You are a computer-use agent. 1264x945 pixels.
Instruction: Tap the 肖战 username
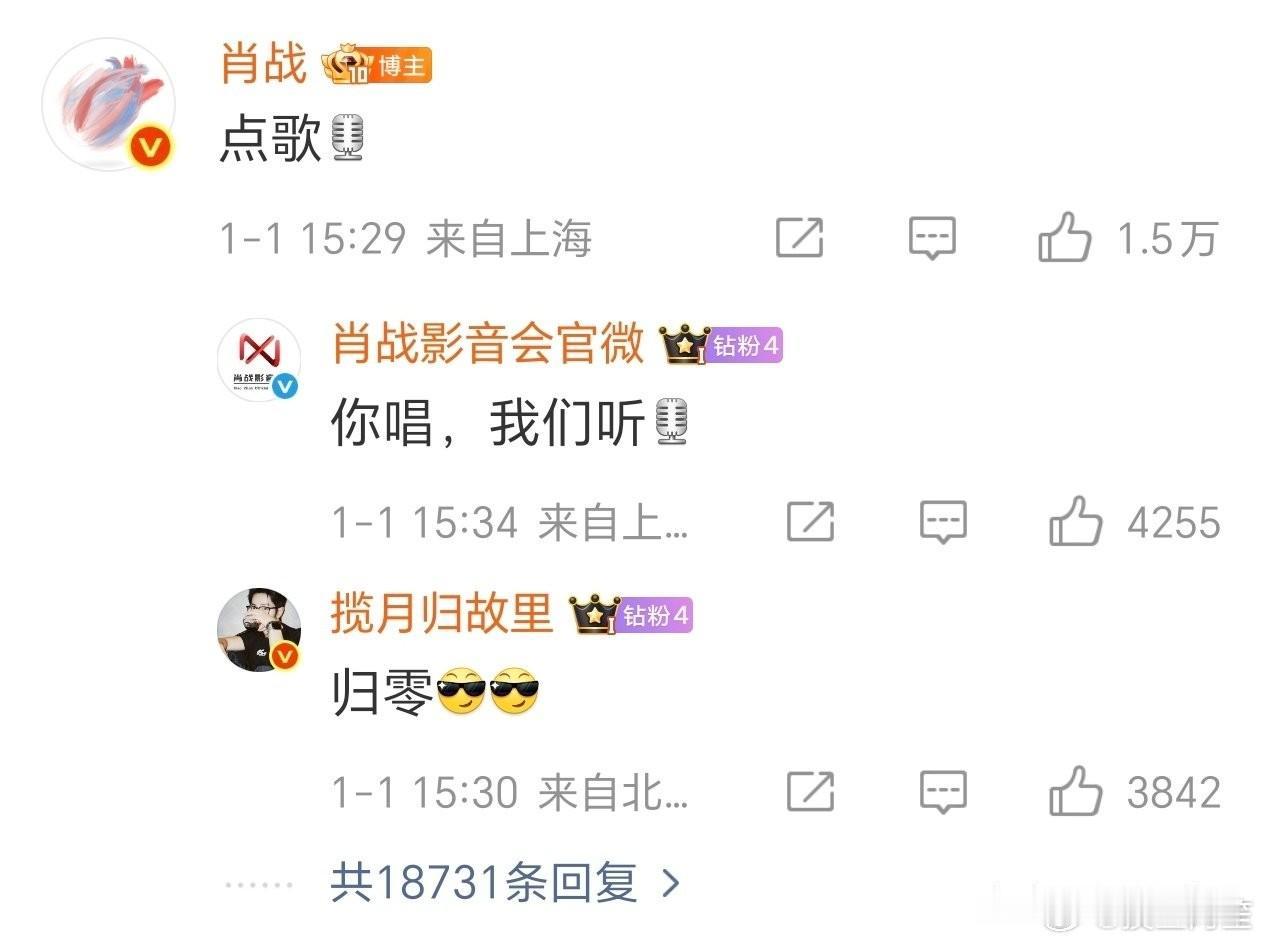point(264,64)
